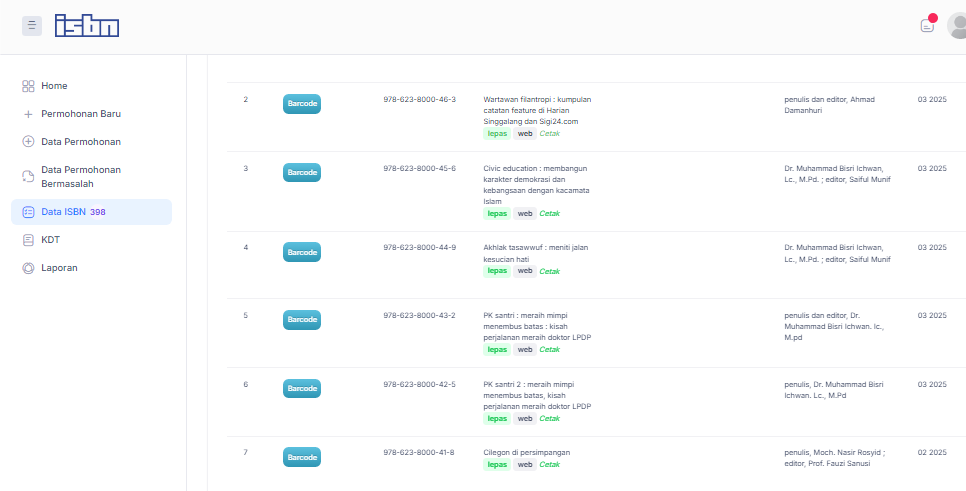Click the ISBN logo in header
The image size is (966, 491).
[87, 26]
